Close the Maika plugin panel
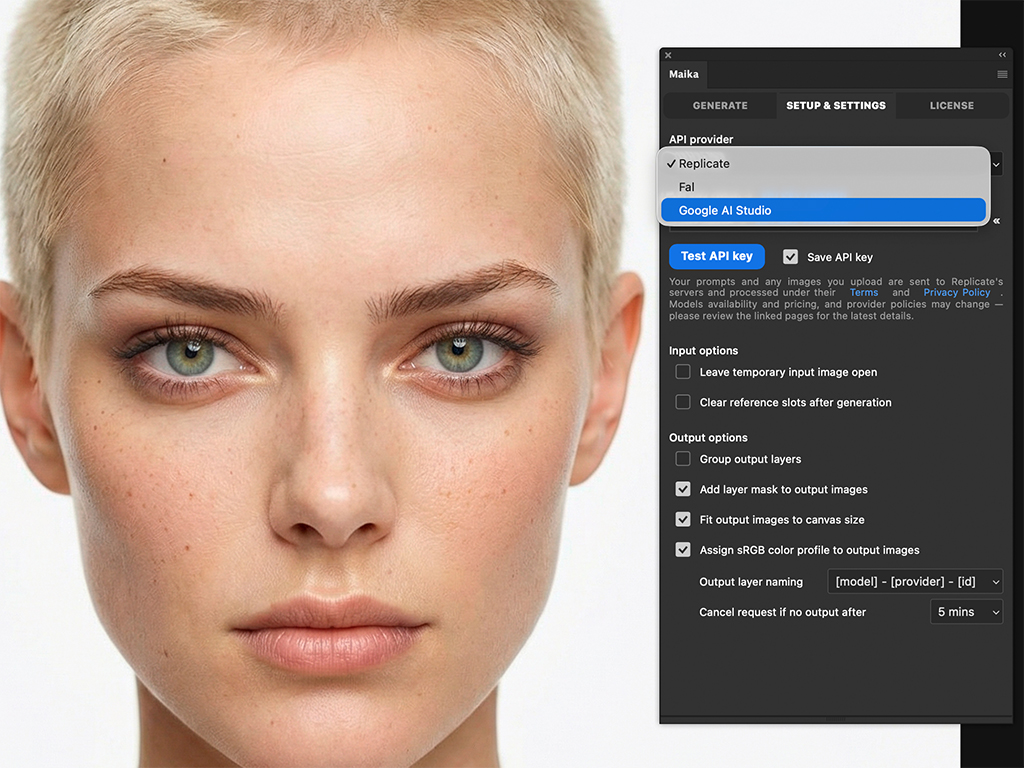This screenshot has height=768, width=1024. click(667, 55)
